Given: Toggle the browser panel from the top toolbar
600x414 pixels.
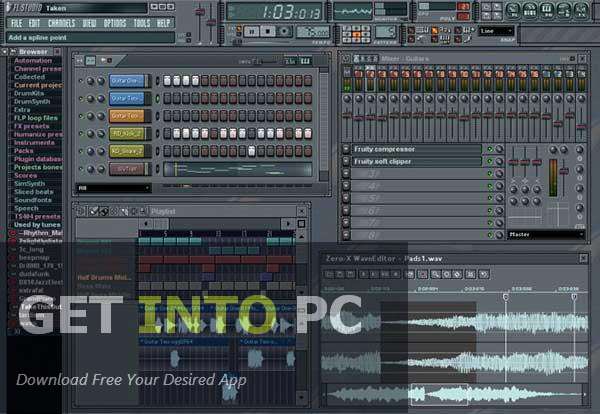Looking at the screenshot, I should [564, 11].
